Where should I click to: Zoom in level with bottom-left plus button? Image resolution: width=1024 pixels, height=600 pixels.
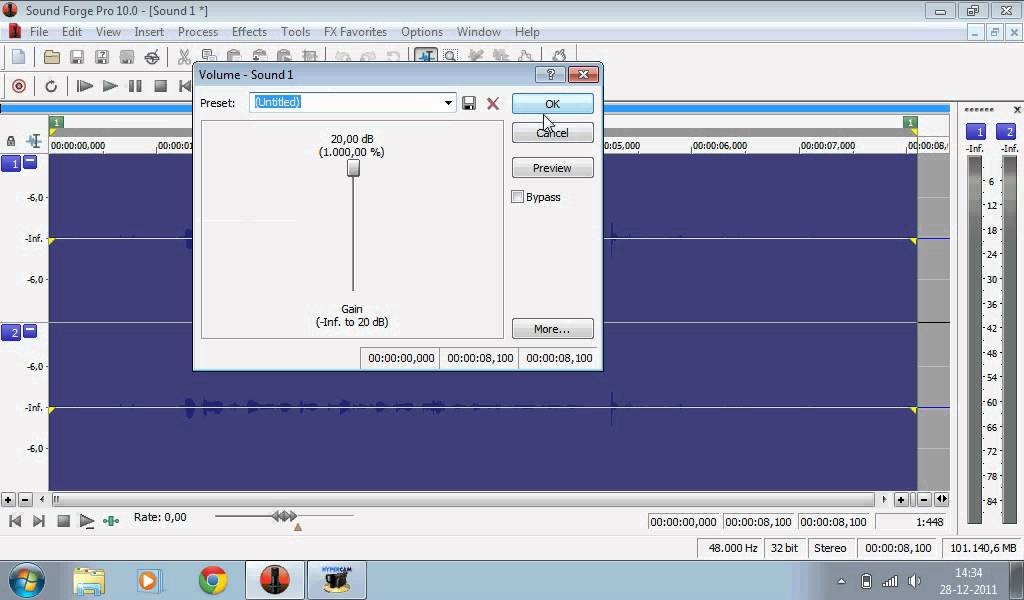pos(8,499)
